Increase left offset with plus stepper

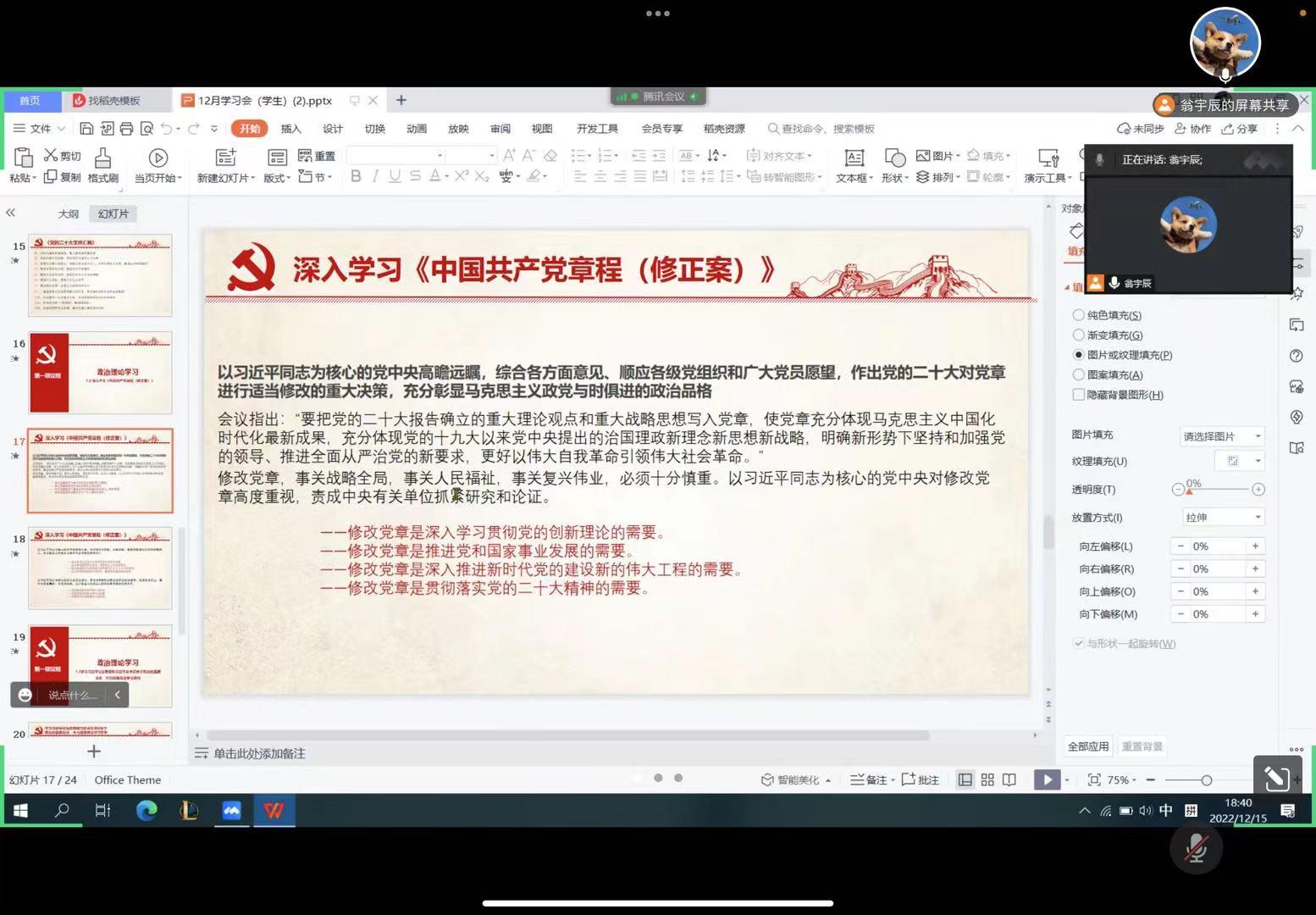click(1255, 546)
